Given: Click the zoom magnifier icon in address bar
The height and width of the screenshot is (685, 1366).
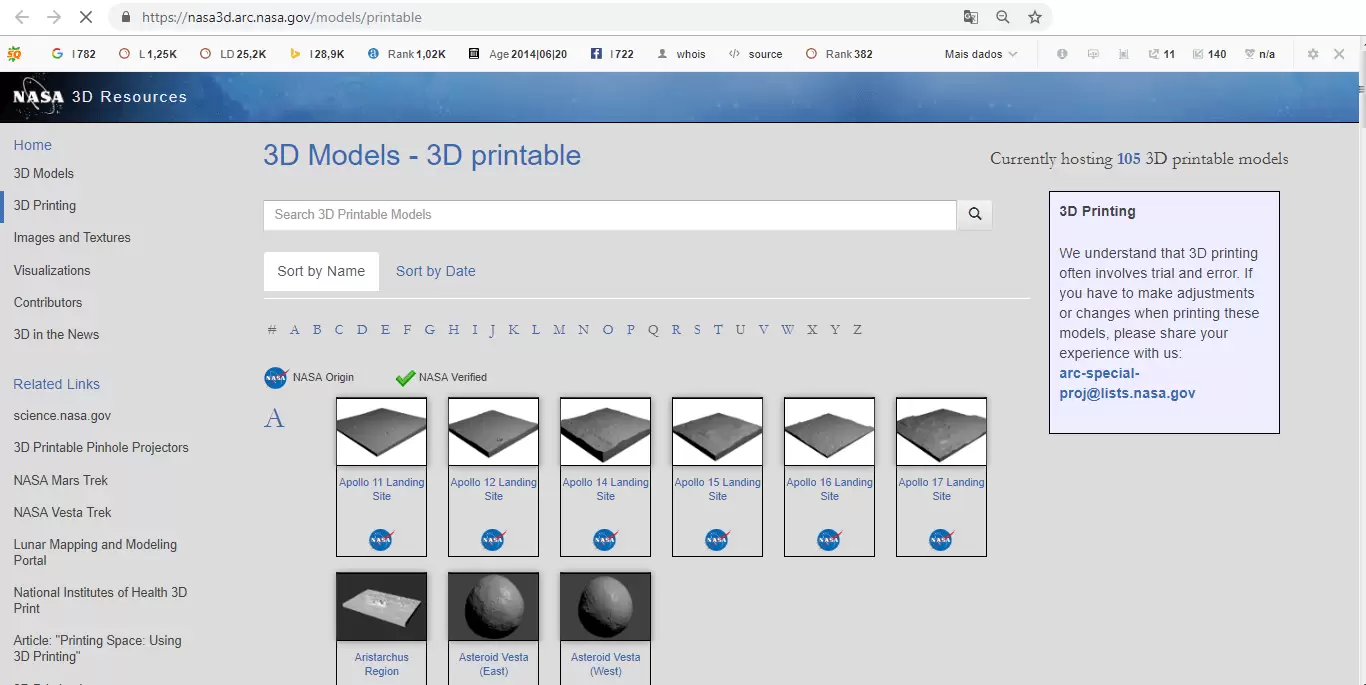Looking at the screenshot, I should pyautogui.click(x=1003, y=17).
